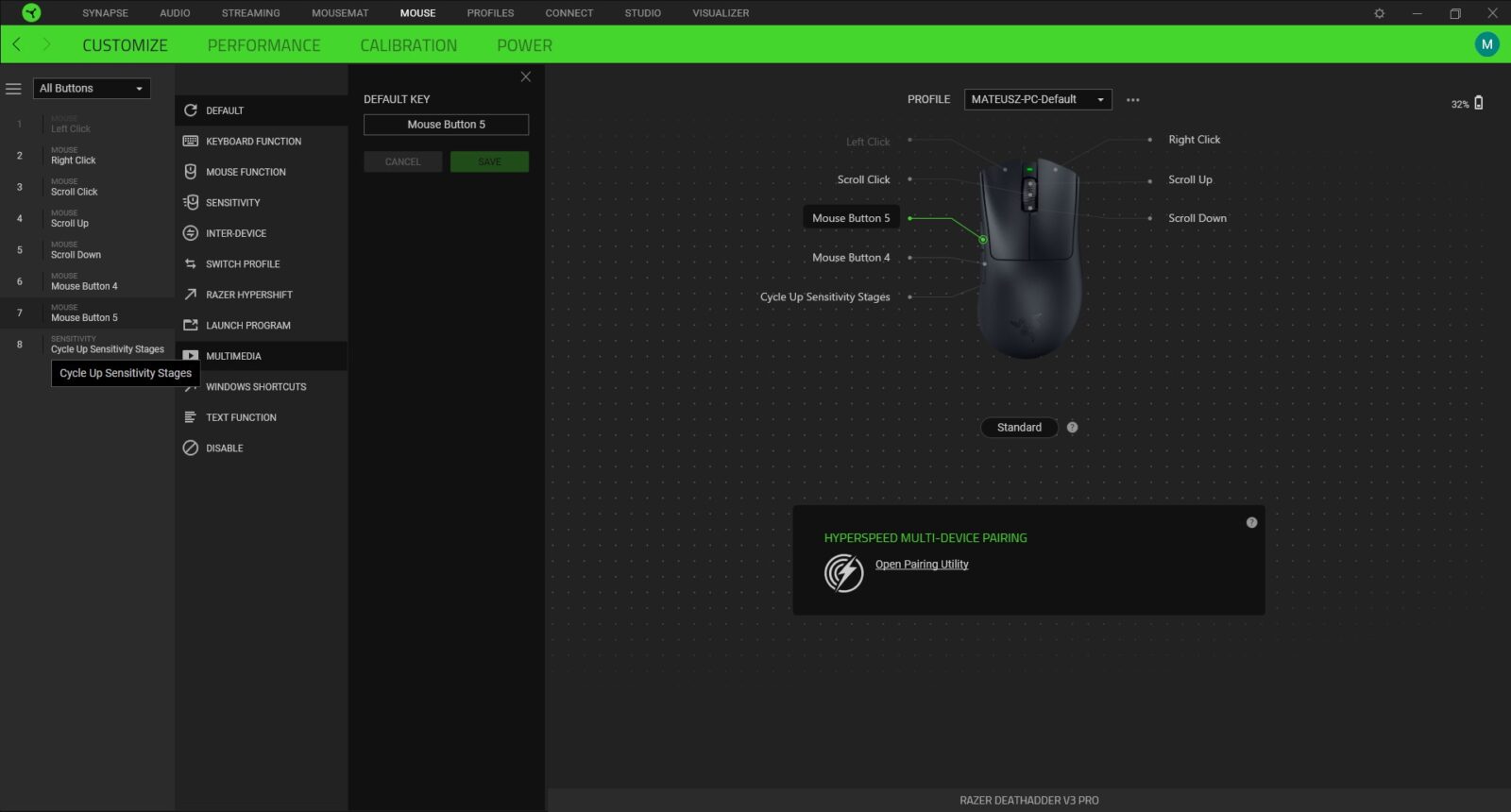The width and height of the screenshot is (1511, 812).
Task: Click the Razer Synapse logo icon
Action: click(x=31, y=13)
